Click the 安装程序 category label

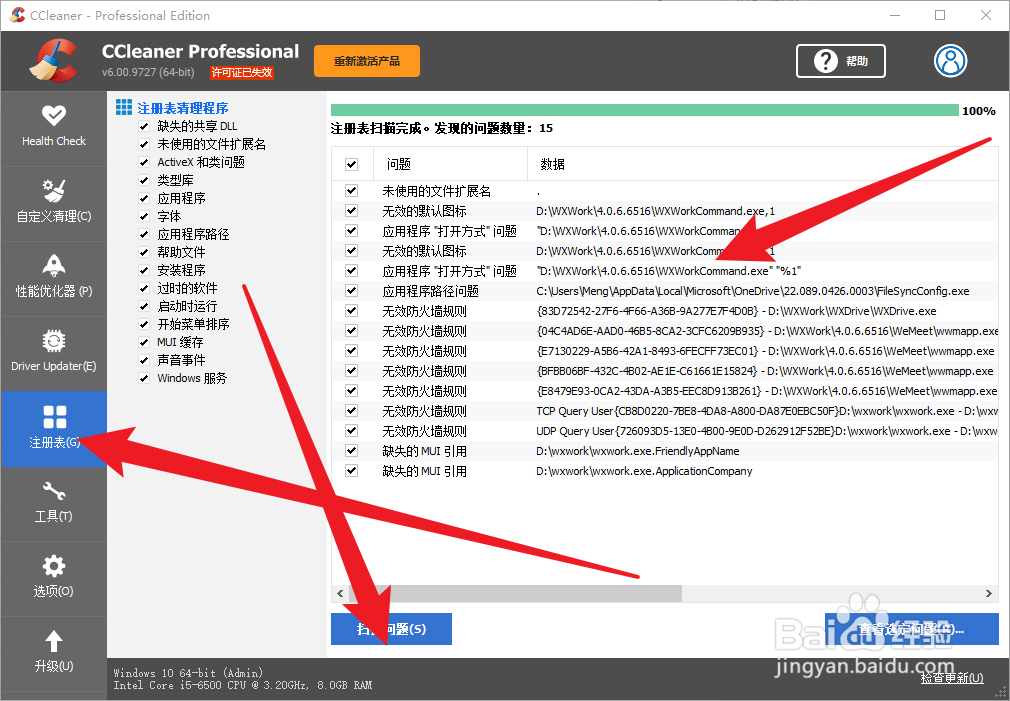click(x=181, y=271)
